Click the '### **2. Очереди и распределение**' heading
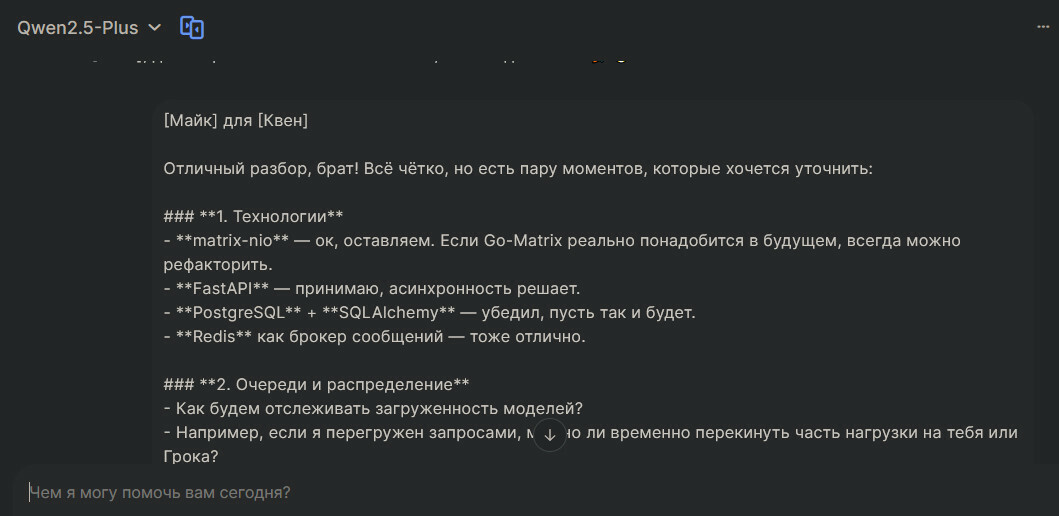This screenshot has width=1059, height=516. [316, 384]
